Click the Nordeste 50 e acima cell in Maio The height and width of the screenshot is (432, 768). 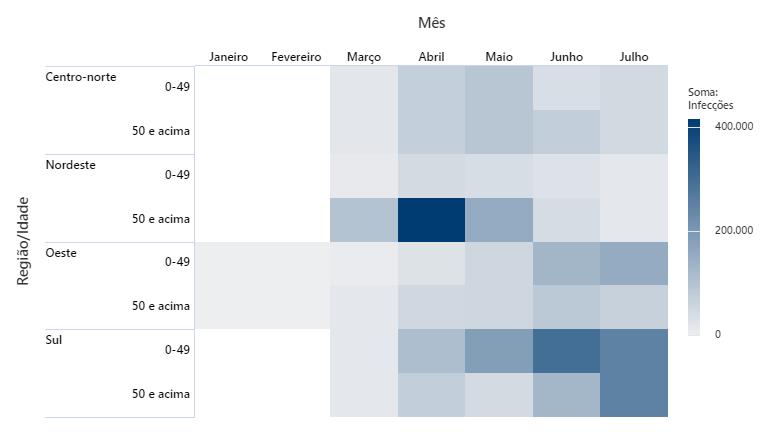[x=498, y=219]
